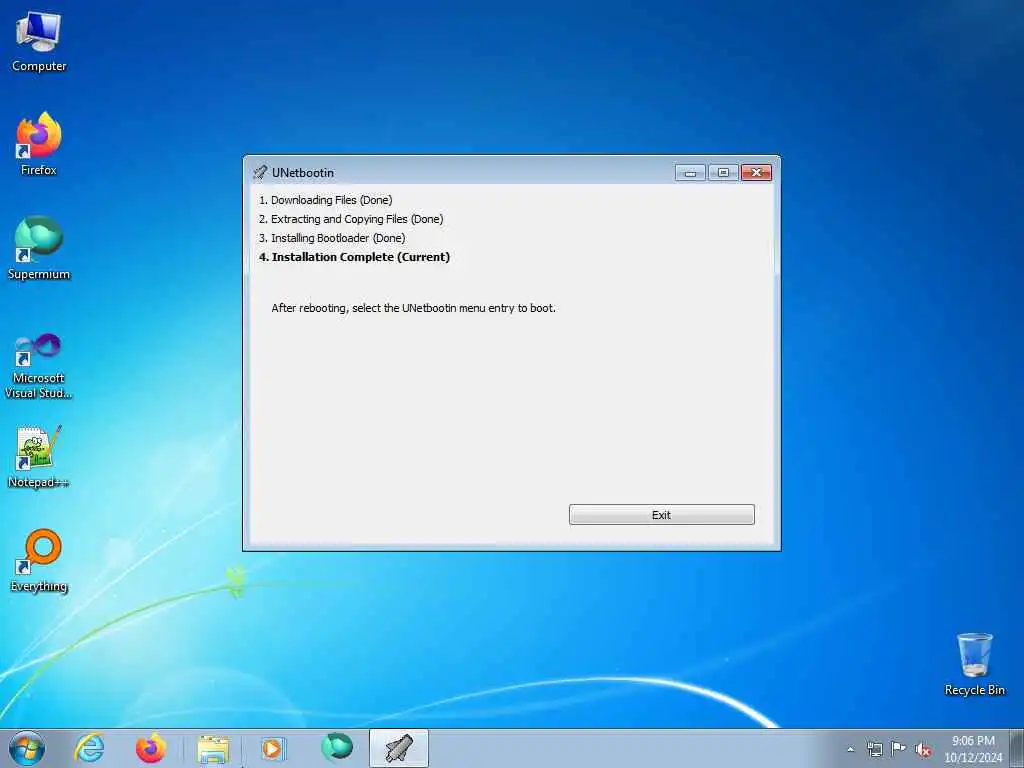1024x768 pixels.
Task: Click the muted volume tray icon
Action: coord(923,750)
